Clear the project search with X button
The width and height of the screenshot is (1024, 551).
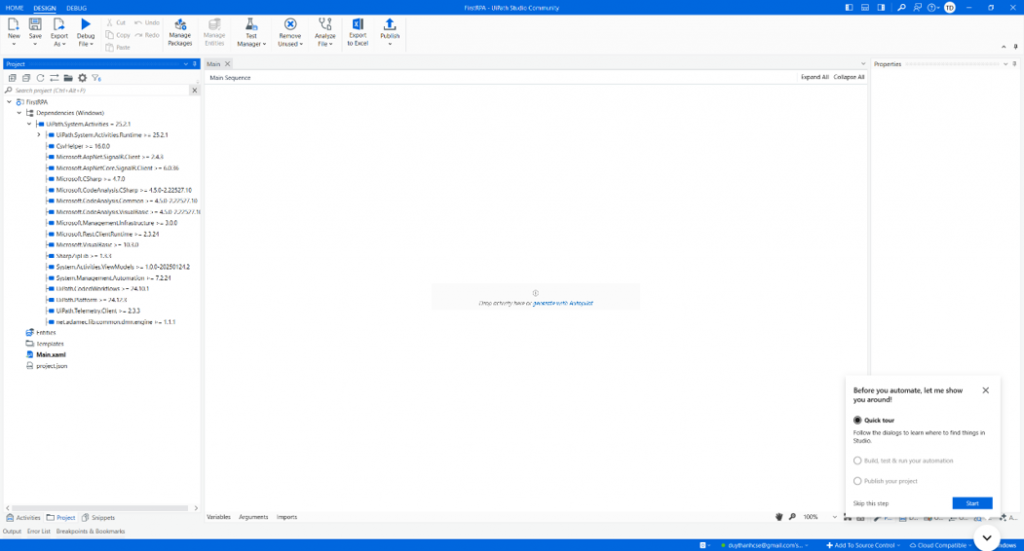click(x=195, y=90)
